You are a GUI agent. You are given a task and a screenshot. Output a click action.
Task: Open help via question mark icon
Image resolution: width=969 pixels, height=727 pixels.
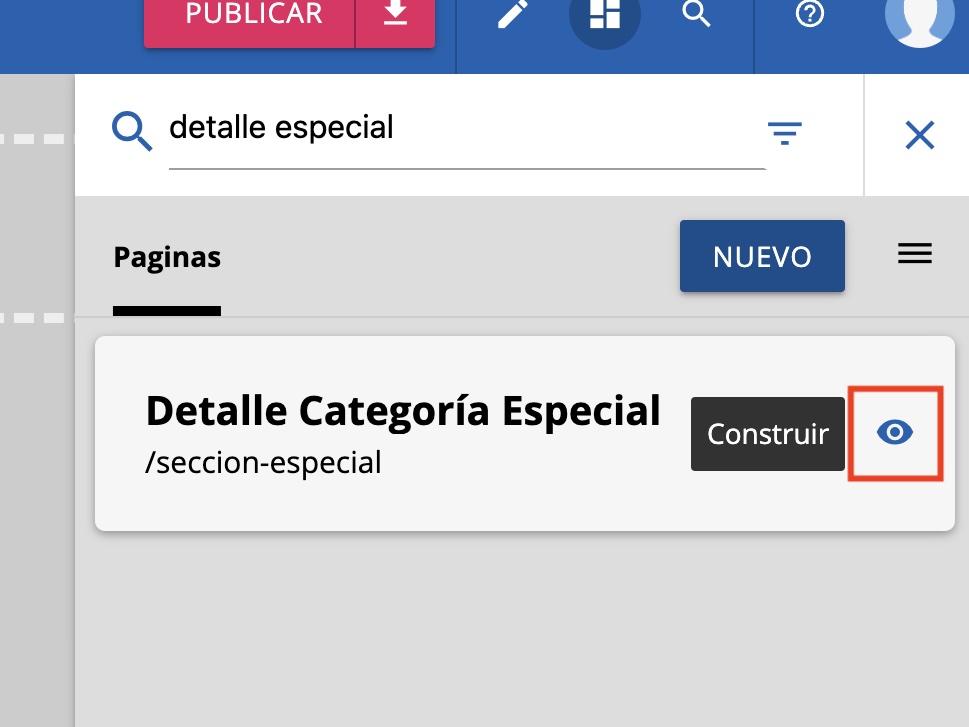[809, 15]
